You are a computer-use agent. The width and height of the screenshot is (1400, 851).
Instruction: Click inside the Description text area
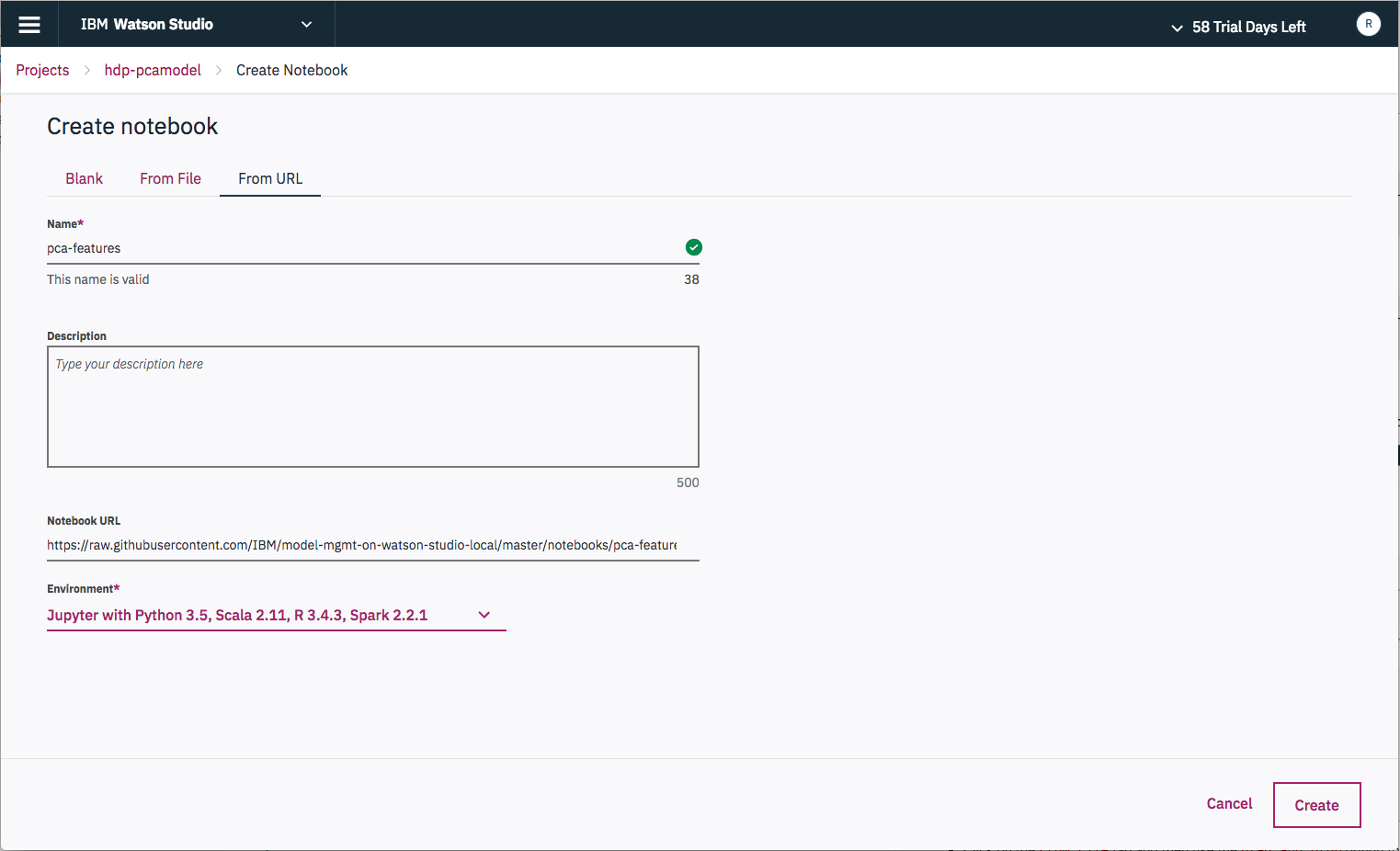pos(373,406)
